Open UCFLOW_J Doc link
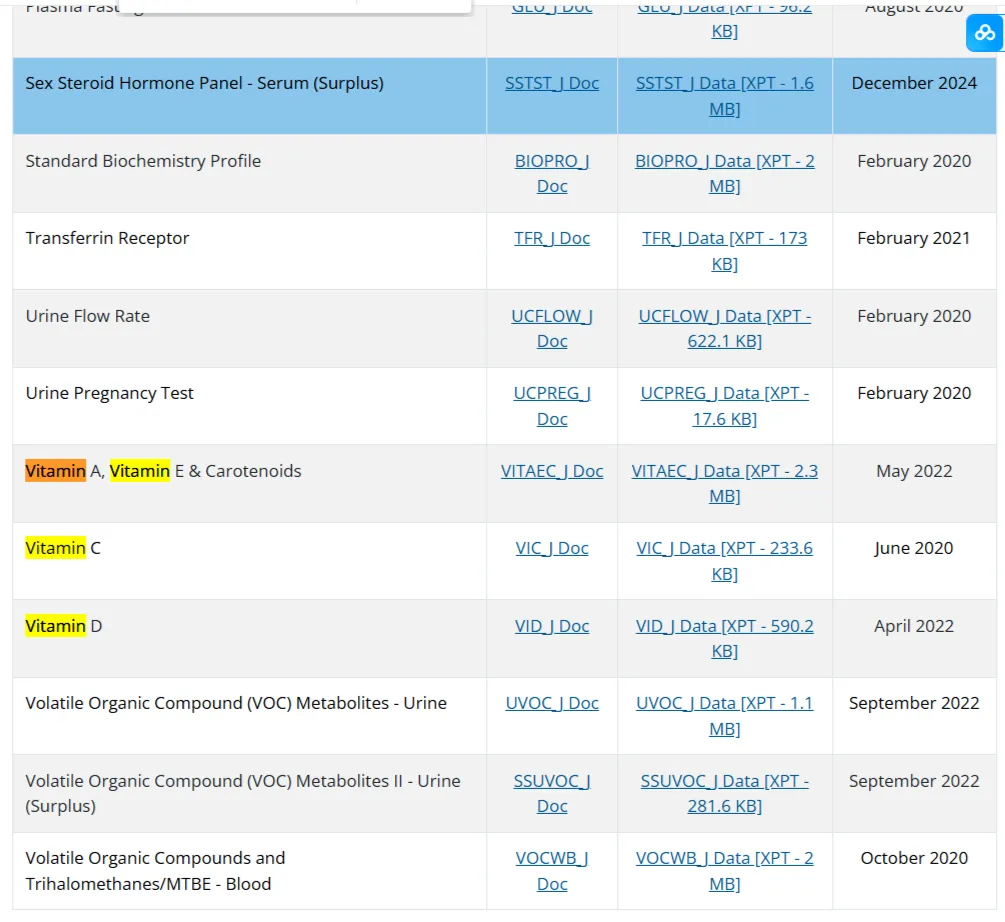The image size is (1005, 922). [552, 329]
